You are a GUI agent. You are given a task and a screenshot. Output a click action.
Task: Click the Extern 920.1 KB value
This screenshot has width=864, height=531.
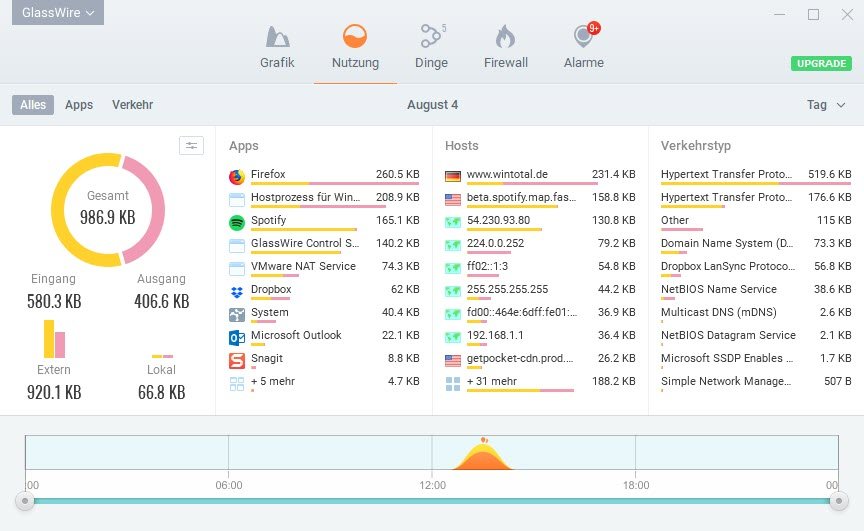coord(54,392)
